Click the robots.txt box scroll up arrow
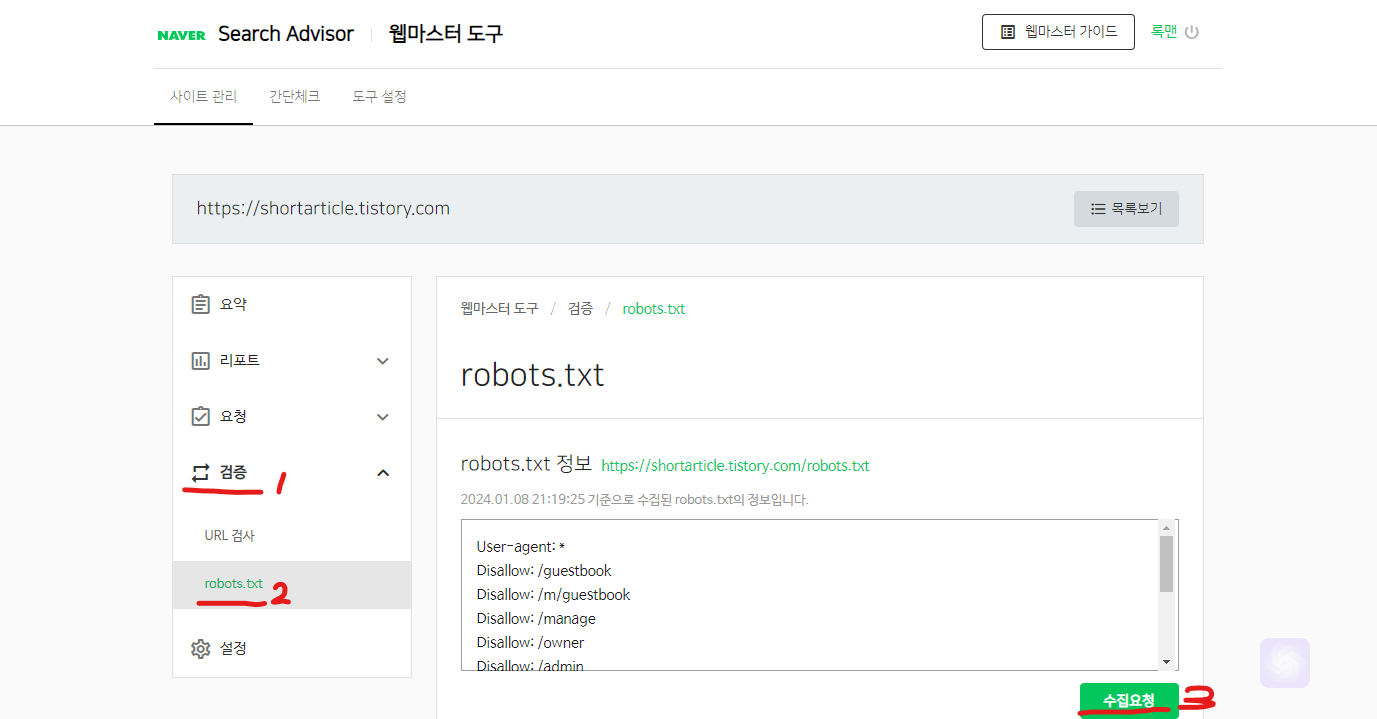The height and width of the screenshot is (719, 1377). tap(1166, 527)
